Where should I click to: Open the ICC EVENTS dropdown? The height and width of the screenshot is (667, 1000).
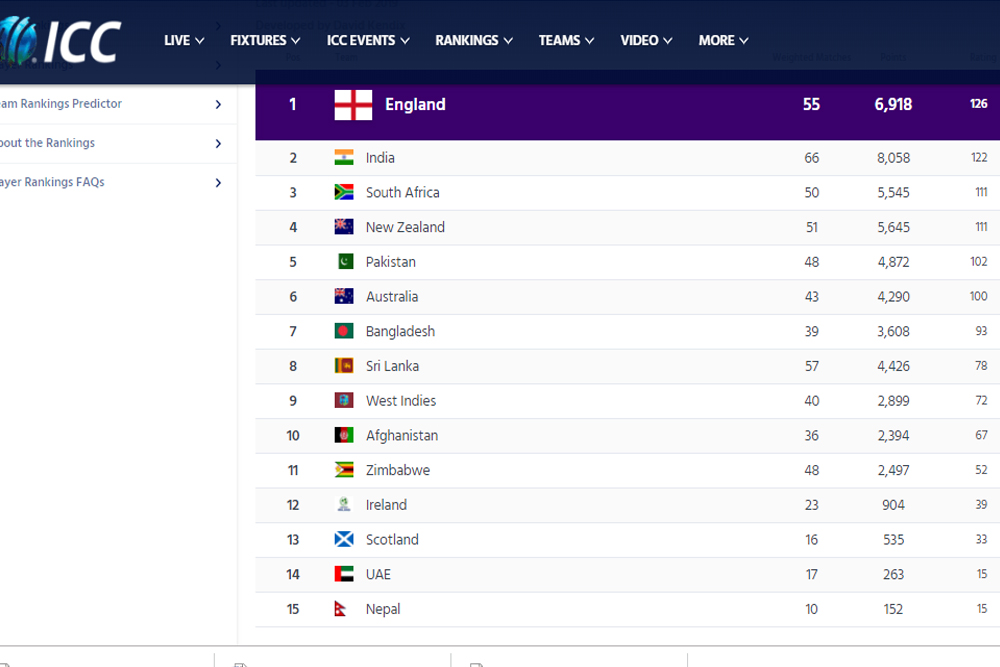click(368, 40)
